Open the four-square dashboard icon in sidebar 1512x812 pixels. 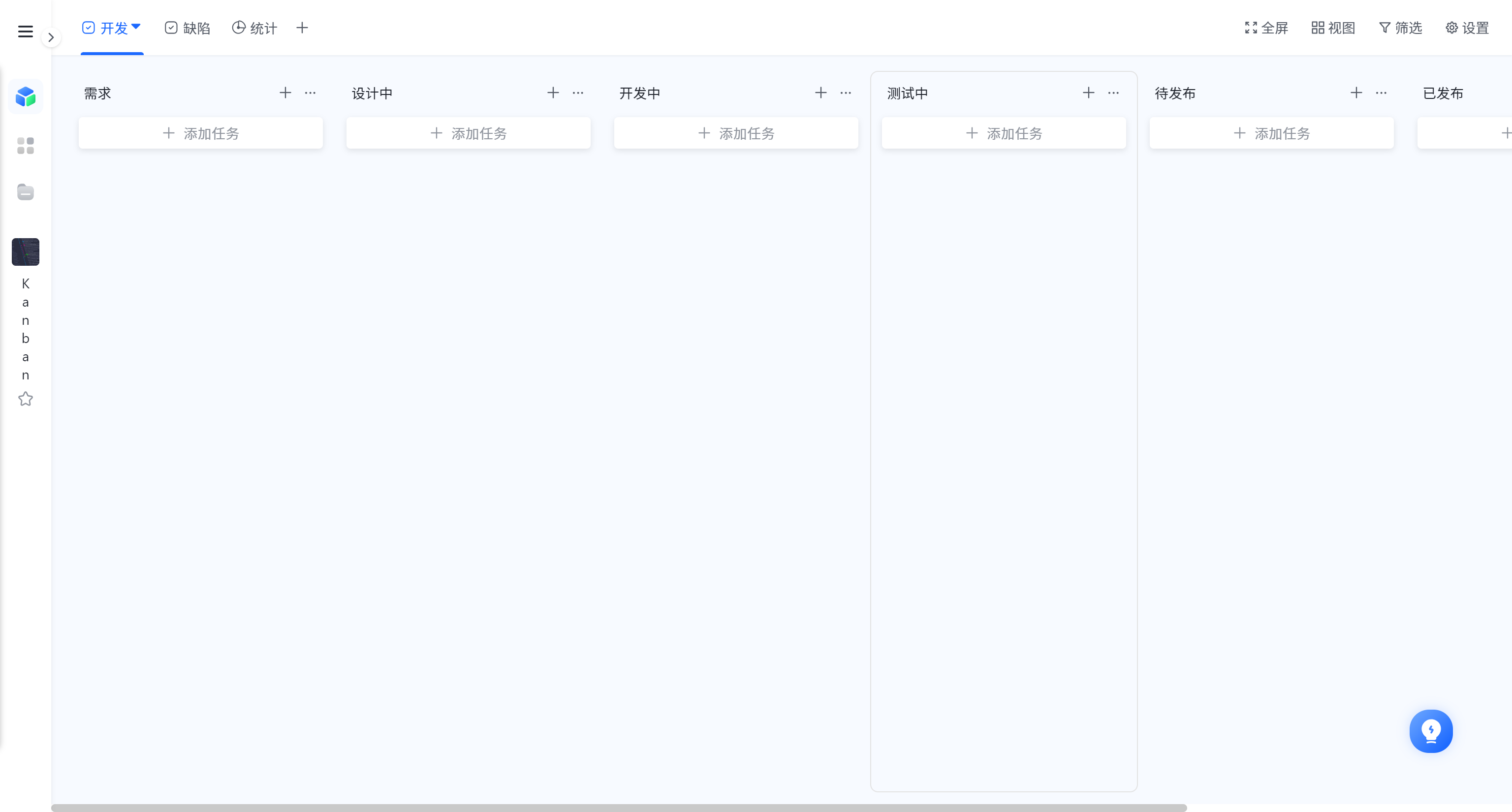coord(25,146)
